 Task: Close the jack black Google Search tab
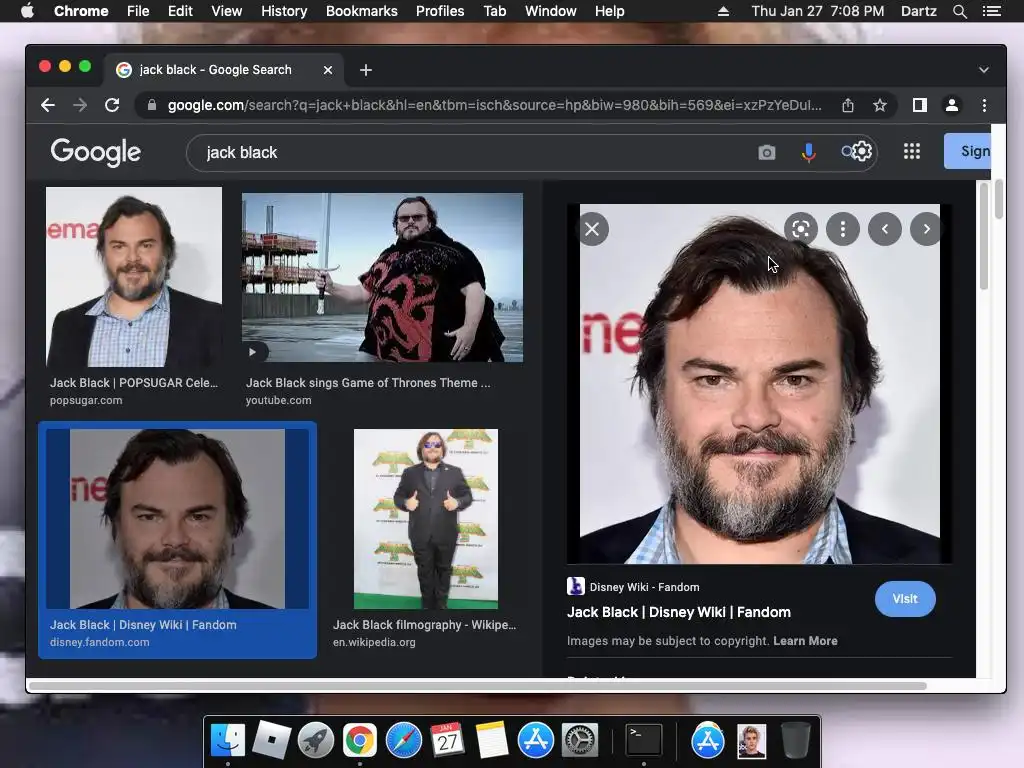(328, 70)
